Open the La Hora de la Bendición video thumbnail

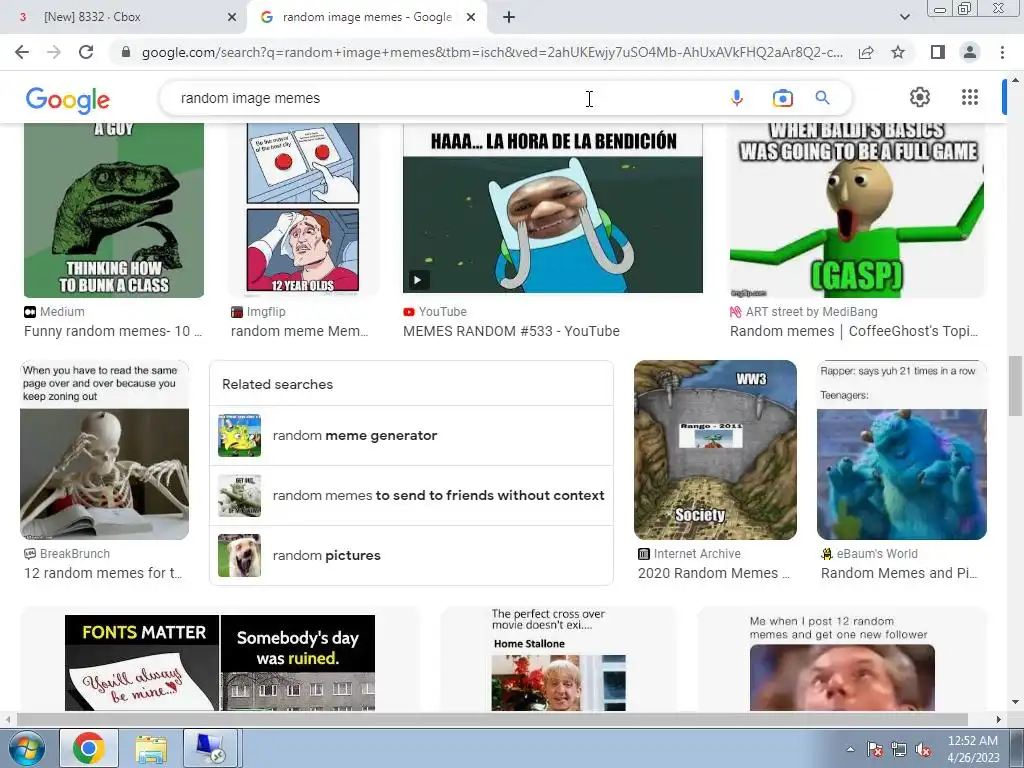(x=552, y=208)
